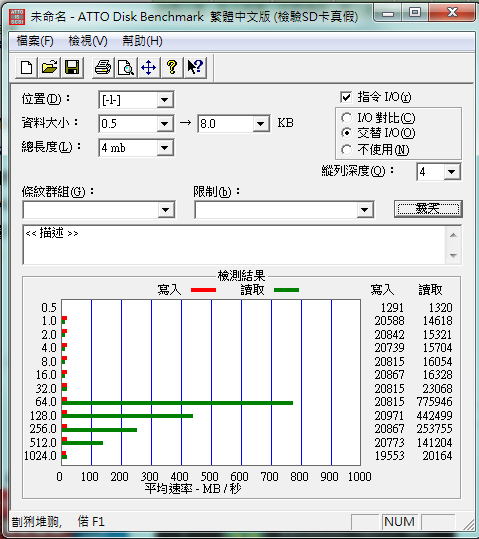Select the 交替 I/O radio button
Screen dimensions: 479x539
coord(346,133)
